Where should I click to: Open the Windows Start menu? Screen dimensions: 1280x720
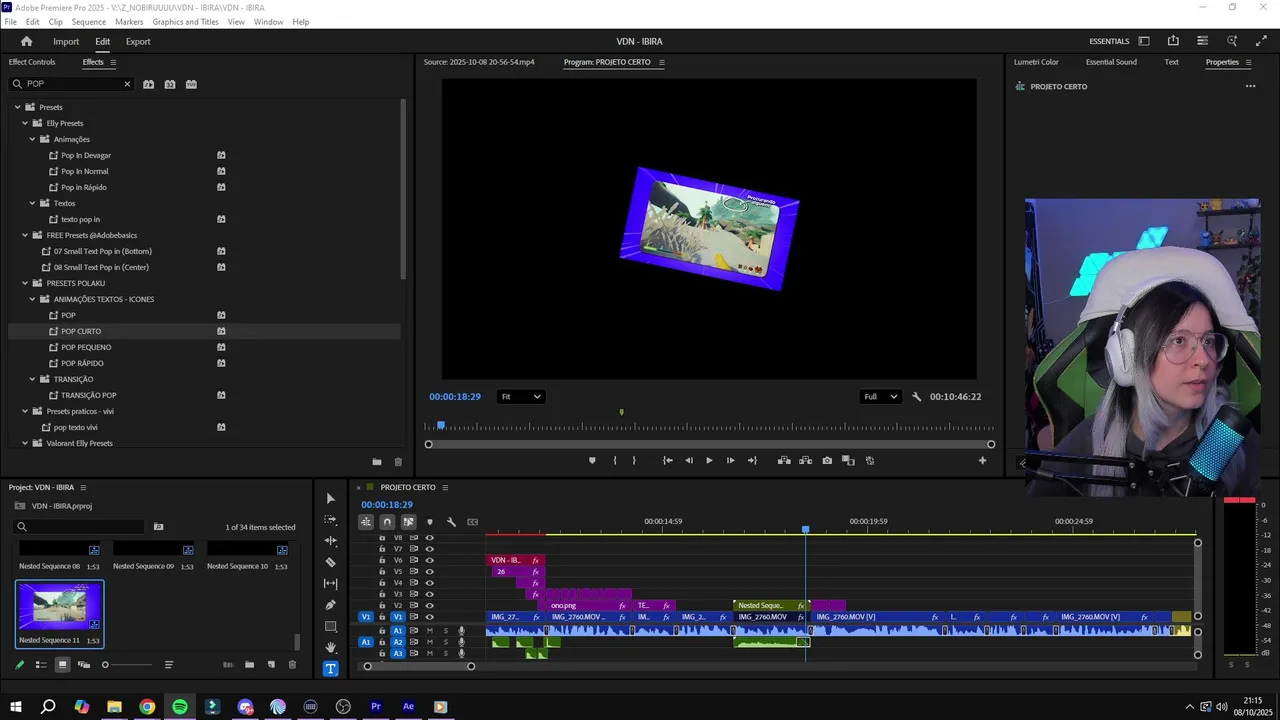pyautogui.click(x=16, y=707)
